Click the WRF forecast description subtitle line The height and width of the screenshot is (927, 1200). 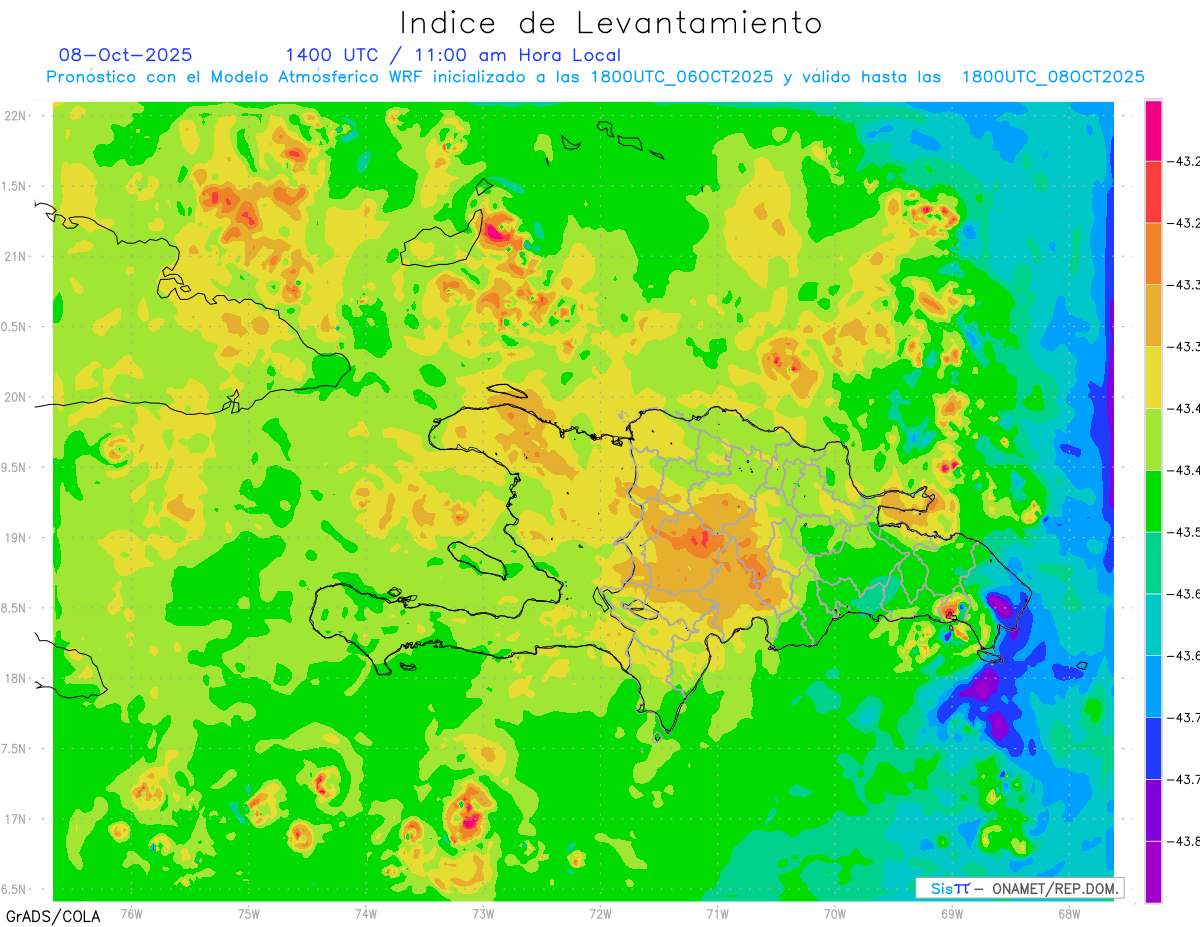595,77
